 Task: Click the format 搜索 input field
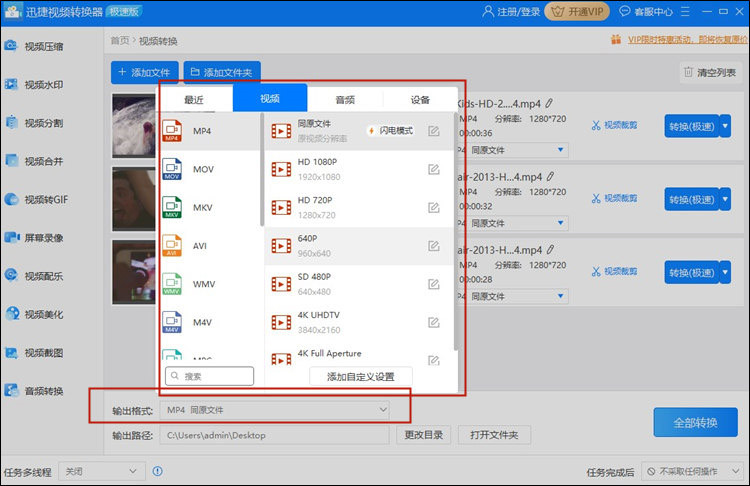click(210, 376)
